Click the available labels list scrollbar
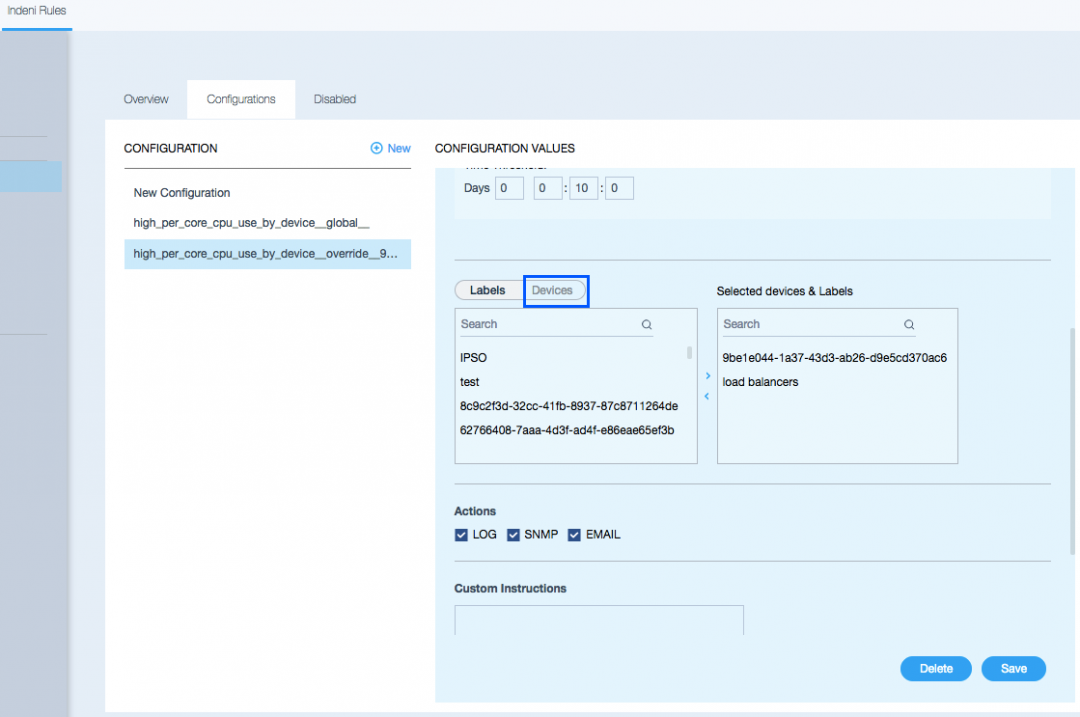 point(689,353)
